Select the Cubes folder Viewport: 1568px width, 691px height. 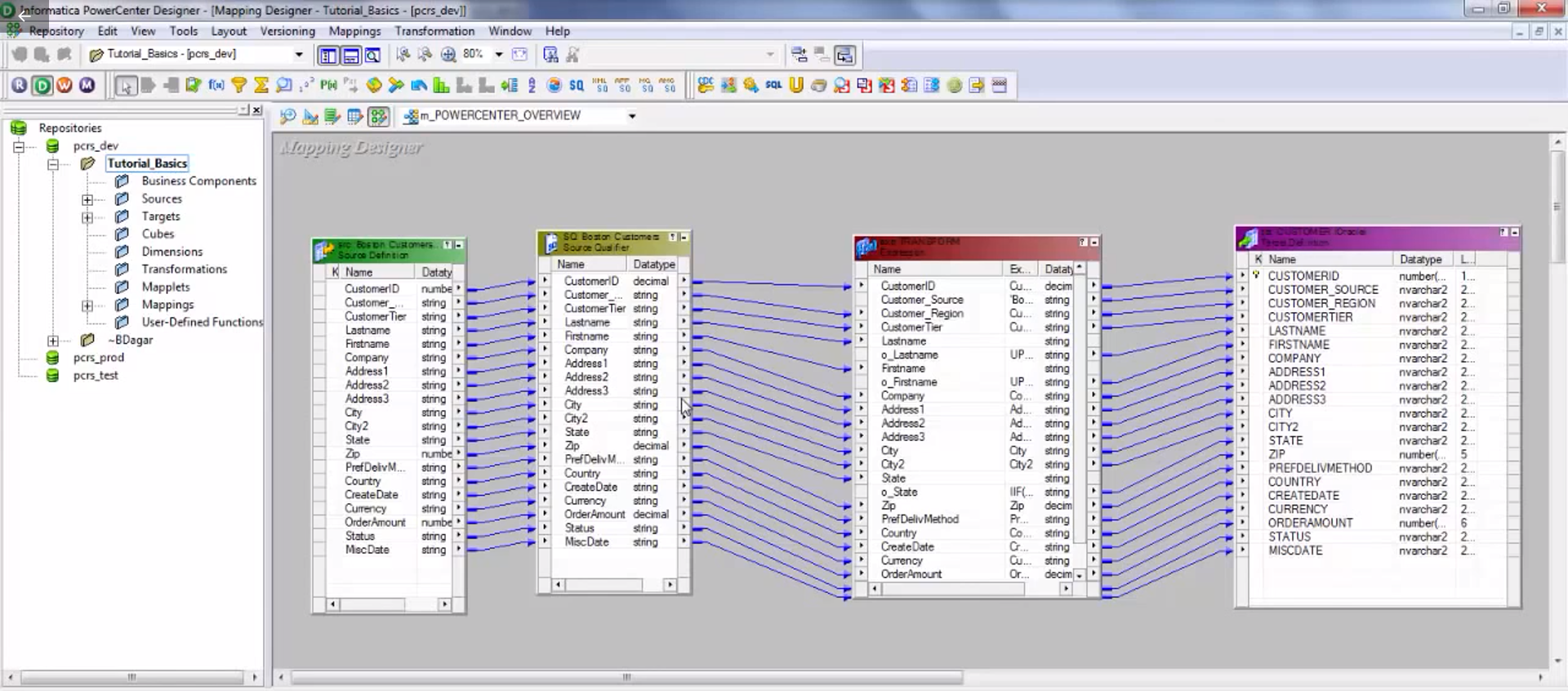tap(158, 234)
